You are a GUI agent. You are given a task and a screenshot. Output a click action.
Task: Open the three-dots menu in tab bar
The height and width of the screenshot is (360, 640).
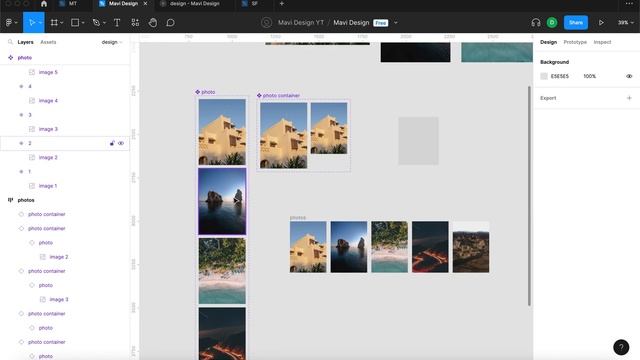point(629,4)
